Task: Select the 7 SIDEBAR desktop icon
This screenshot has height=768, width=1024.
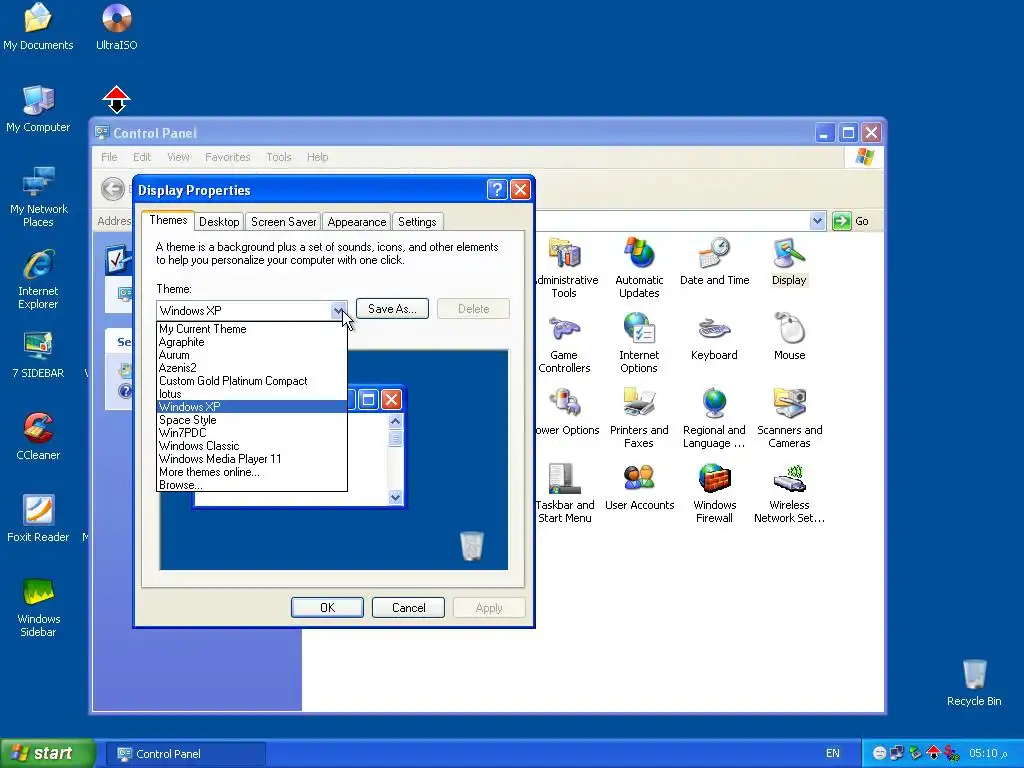Action: (38, 355)
